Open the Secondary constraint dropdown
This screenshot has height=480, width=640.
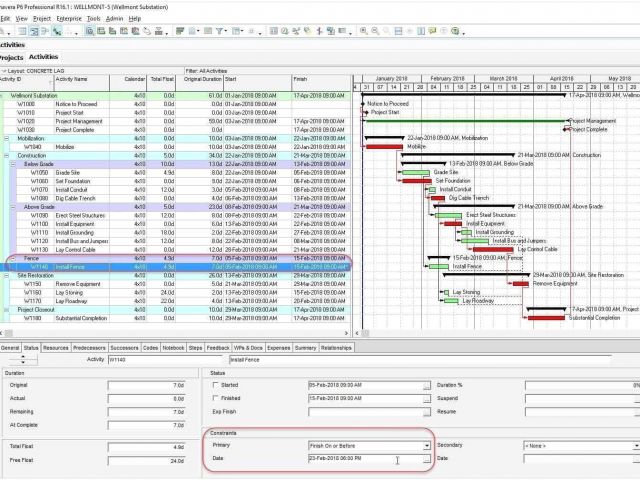pyautogui.click(x=636, y=445)
